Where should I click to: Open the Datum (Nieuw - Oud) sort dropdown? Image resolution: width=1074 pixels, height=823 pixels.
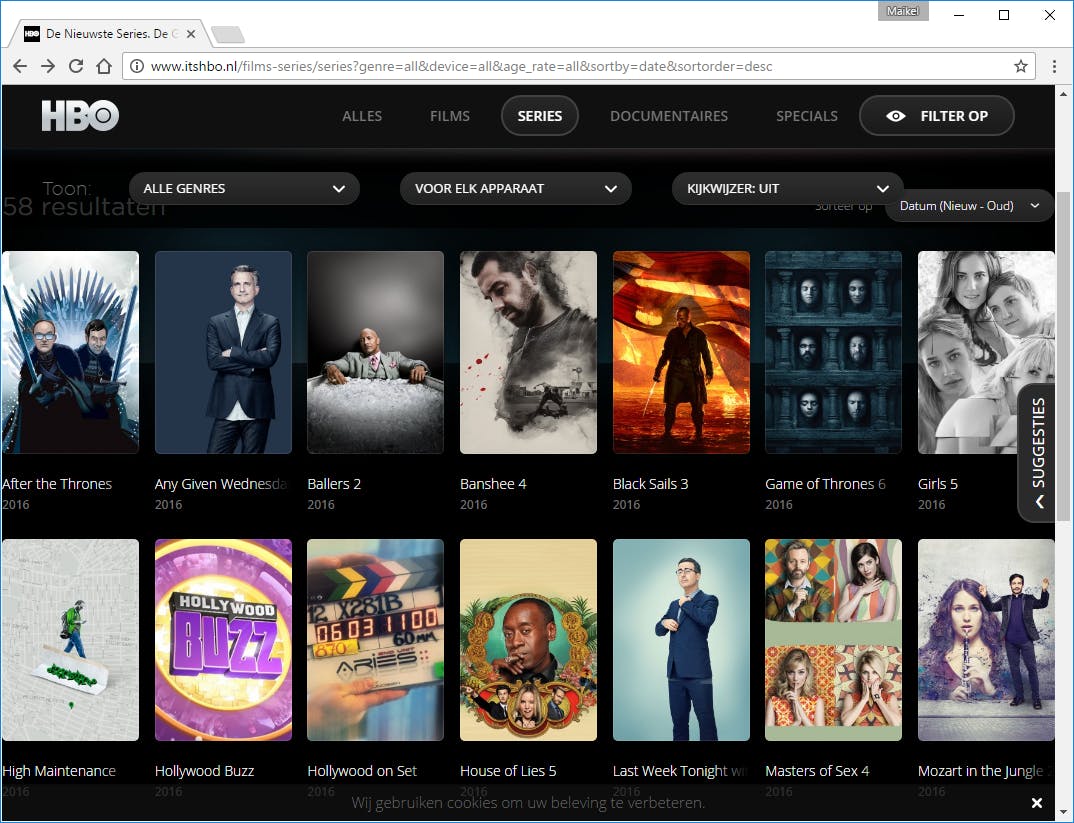click(969, 205)
